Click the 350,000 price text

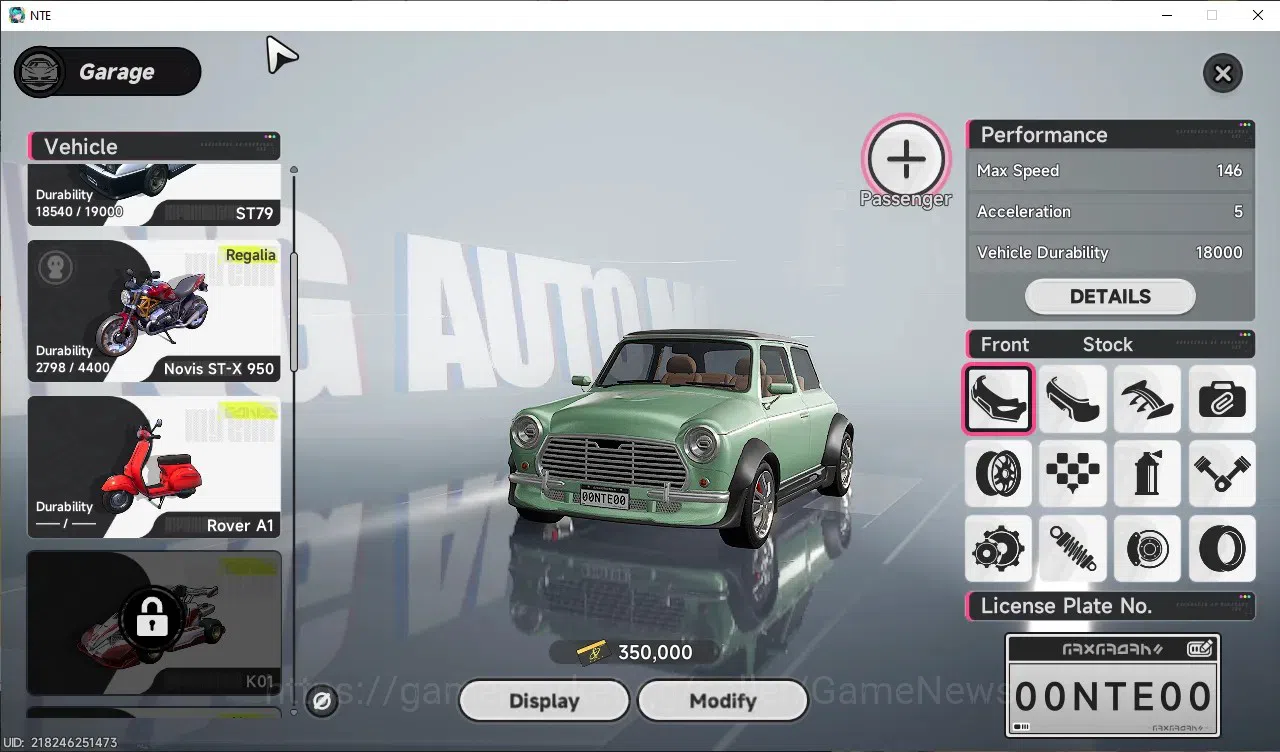(655, 652)
